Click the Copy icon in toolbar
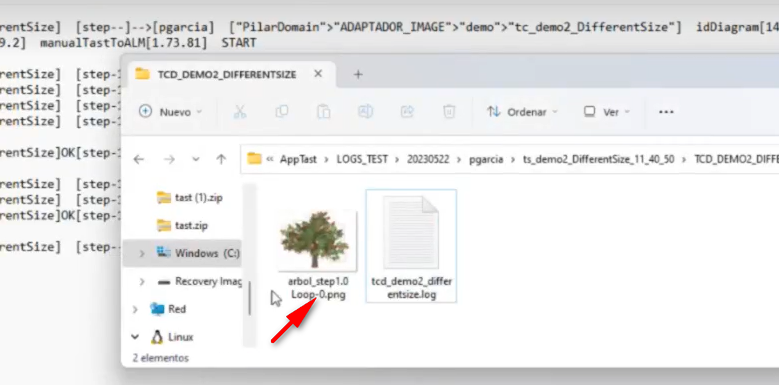The height and width of the screenshot is (385, 779). 282,112
